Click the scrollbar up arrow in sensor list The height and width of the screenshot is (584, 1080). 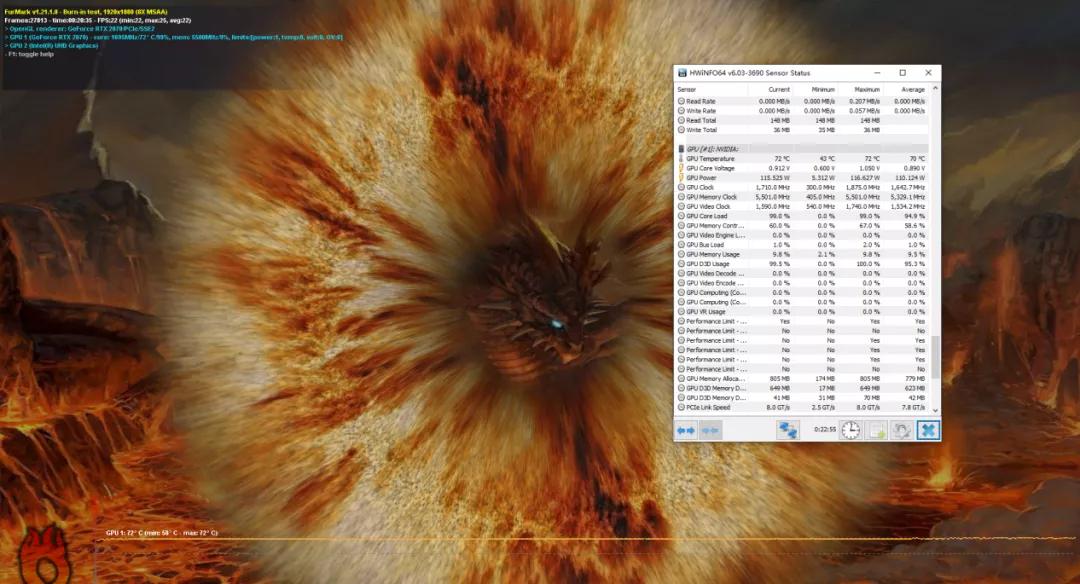tap(936, 89)
